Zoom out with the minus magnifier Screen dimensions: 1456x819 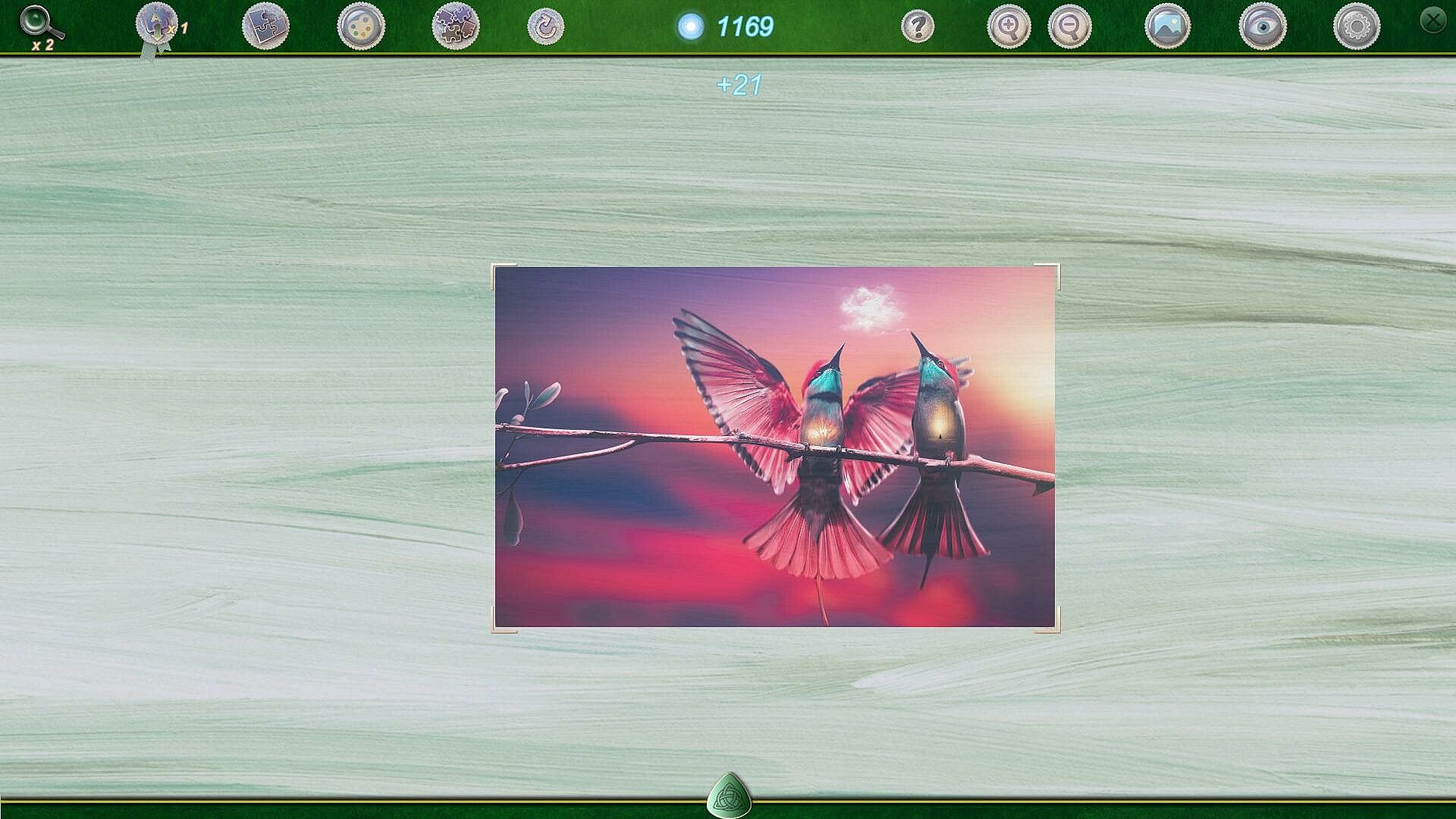click(1069, 27)
